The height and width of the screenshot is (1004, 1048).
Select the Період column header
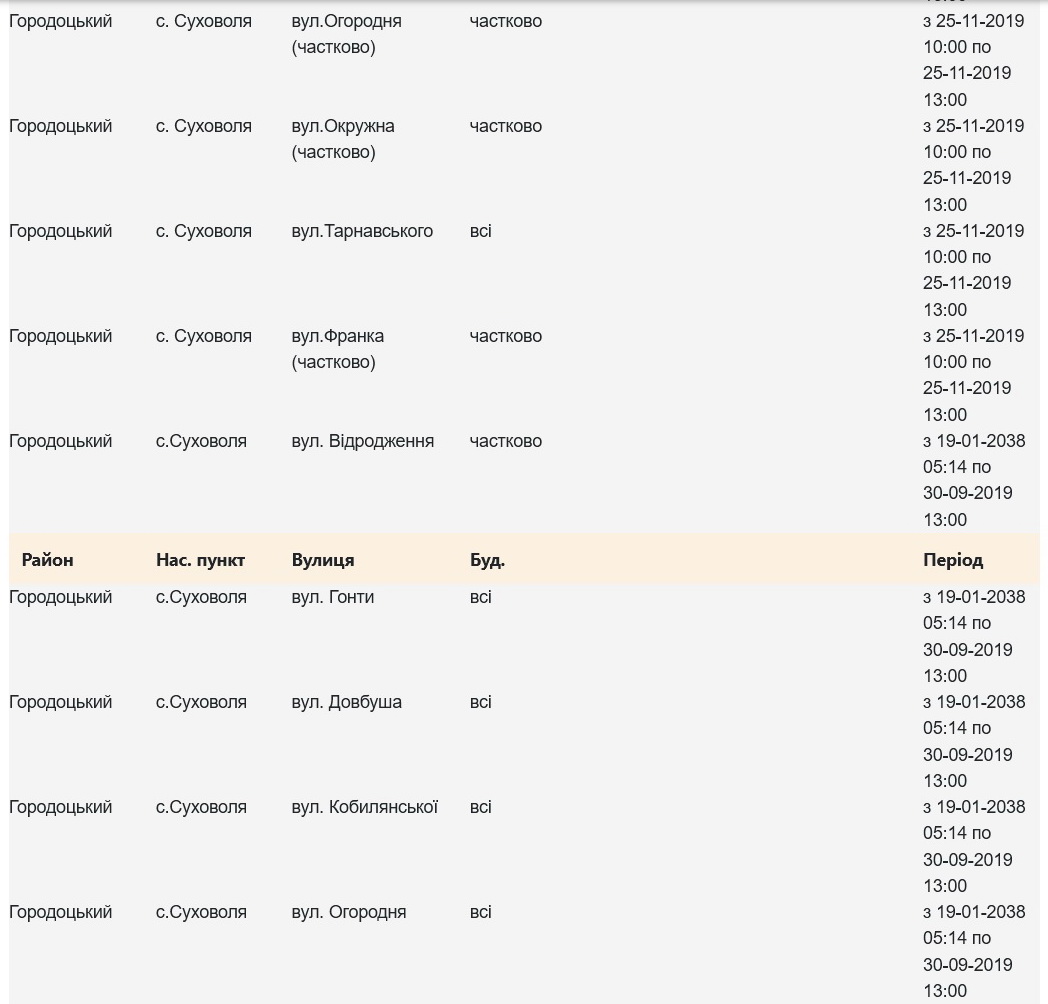pyautogui.click(x=952, y=560)
